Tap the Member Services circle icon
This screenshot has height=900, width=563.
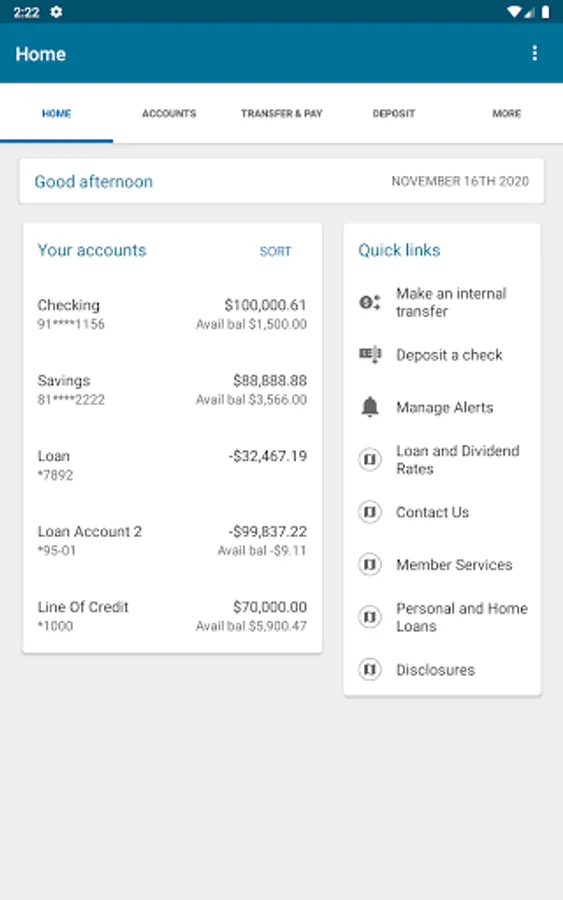pos(370,564)
